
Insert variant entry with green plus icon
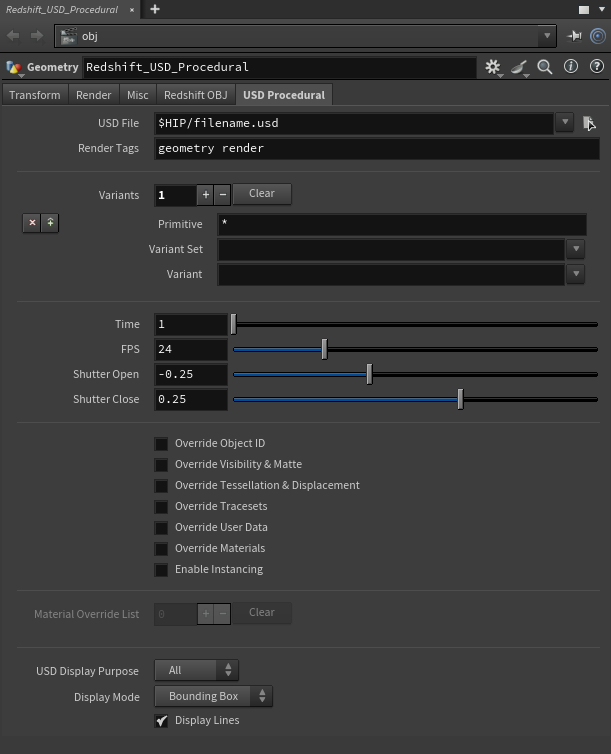click(x=50, y=223)
